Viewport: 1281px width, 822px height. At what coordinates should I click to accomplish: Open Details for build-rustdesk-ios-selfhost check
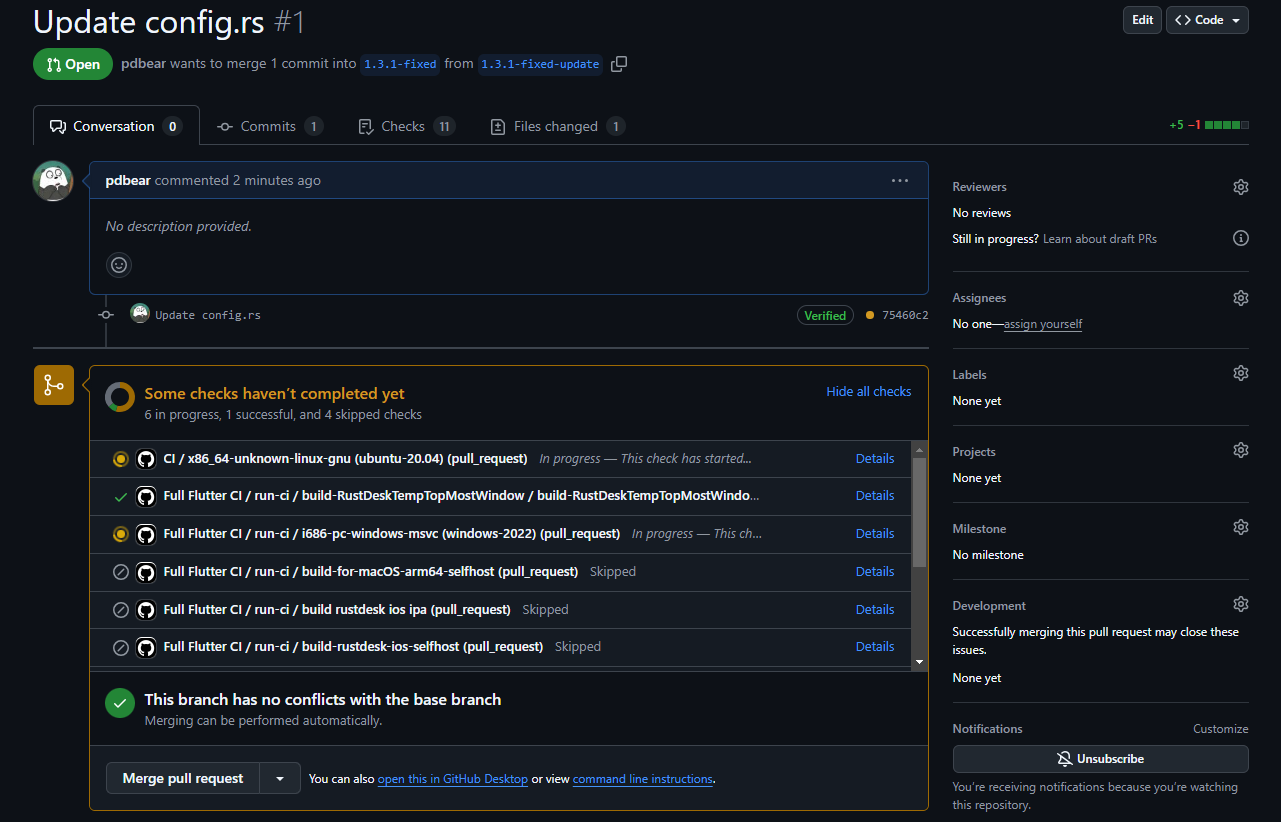tap(875, 647)
